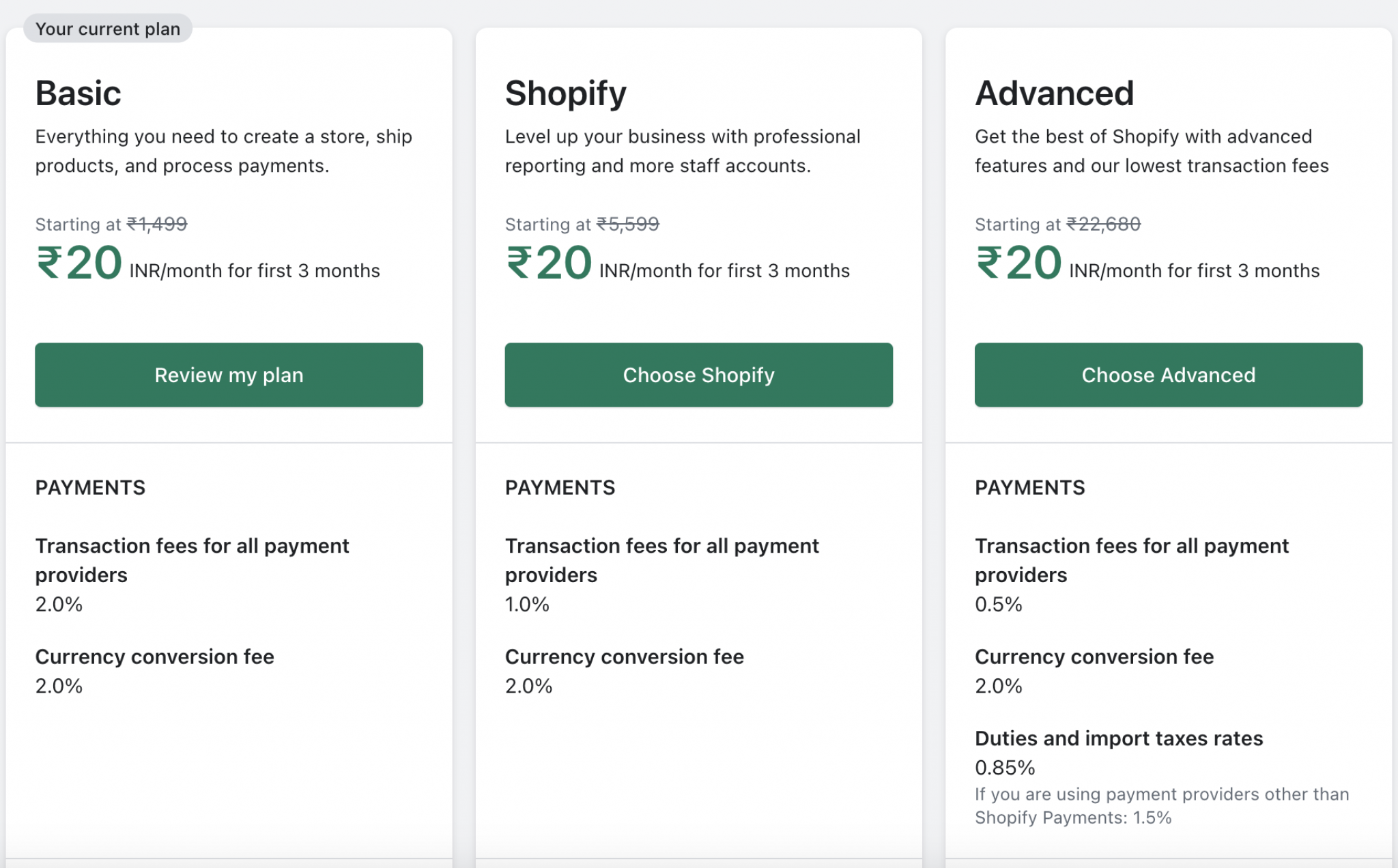This screenshot has height=868, width=1398.
Task: Click the strikethrough ₹22,680 price
Action: (1103, 224)
